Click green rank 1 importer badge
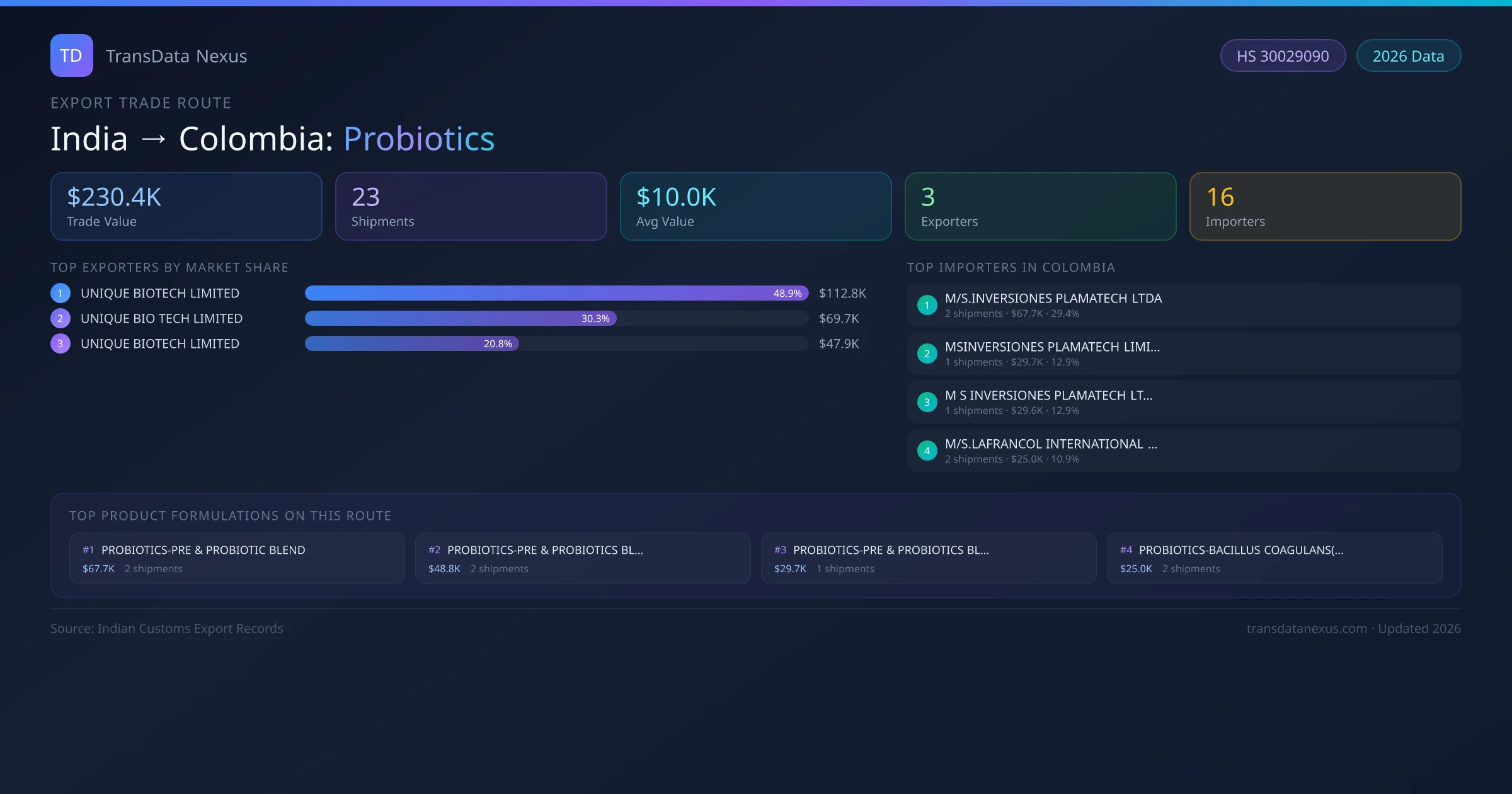Image resolution: width=1512 pixels, height=794 pixels. [927, 305]
